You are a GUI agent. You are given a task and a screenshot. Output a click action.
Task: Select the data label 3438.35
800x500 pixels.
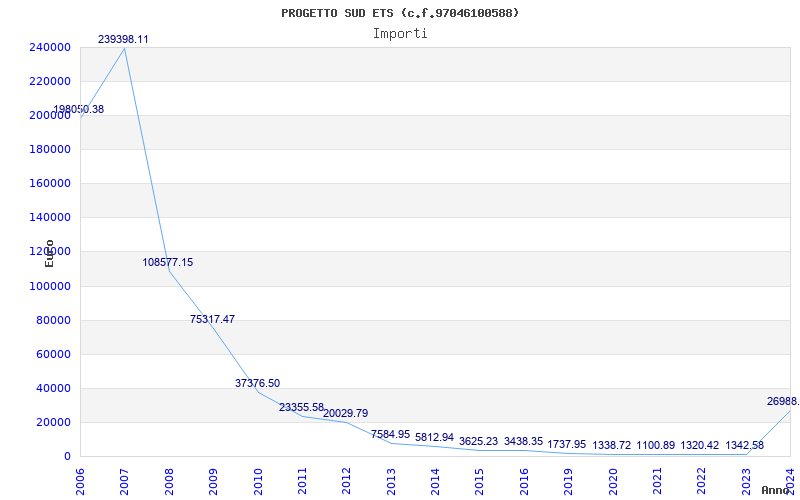point(523,441)
